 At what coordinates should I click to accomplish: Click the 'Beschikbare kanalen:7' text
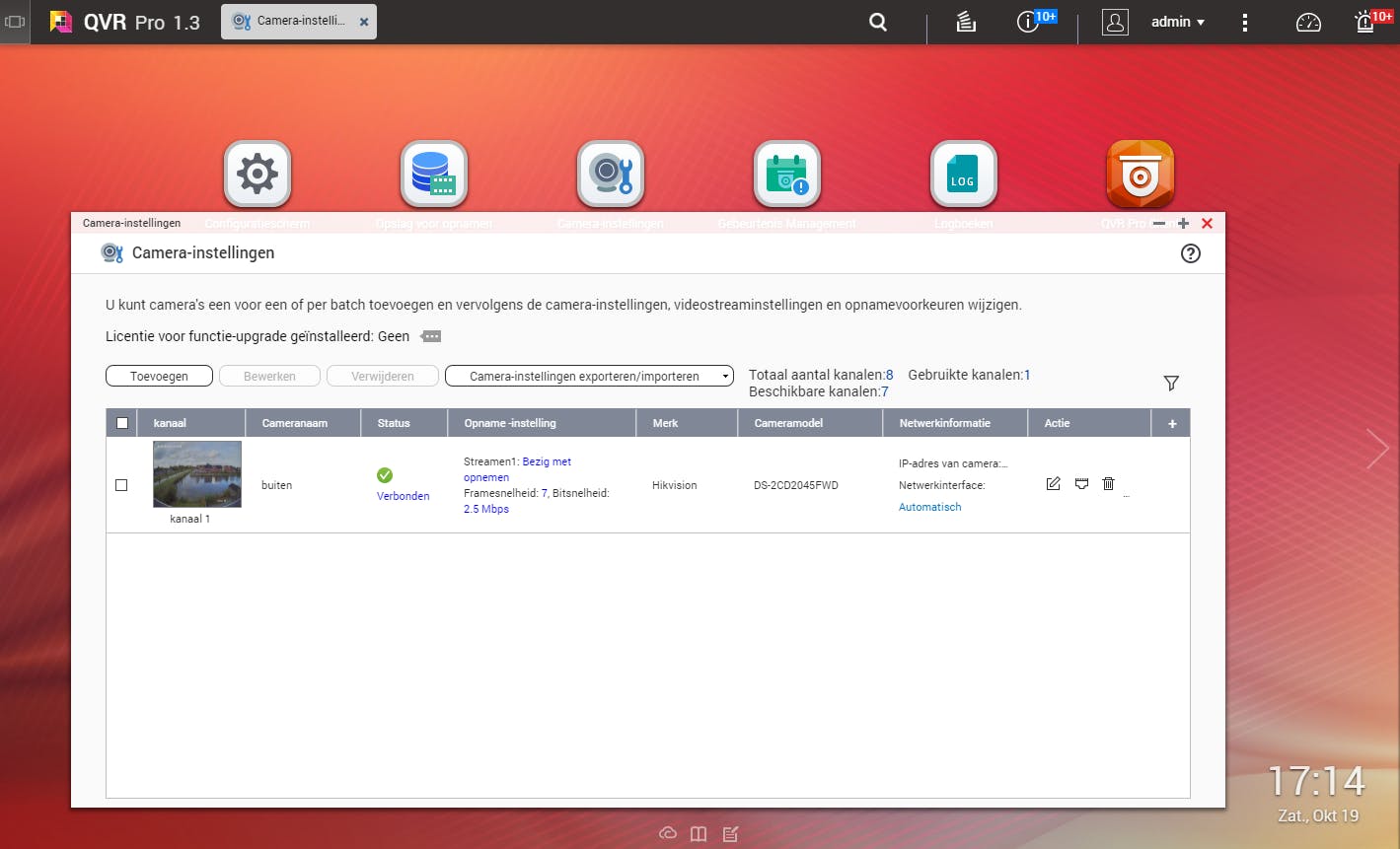click(819, 391)
